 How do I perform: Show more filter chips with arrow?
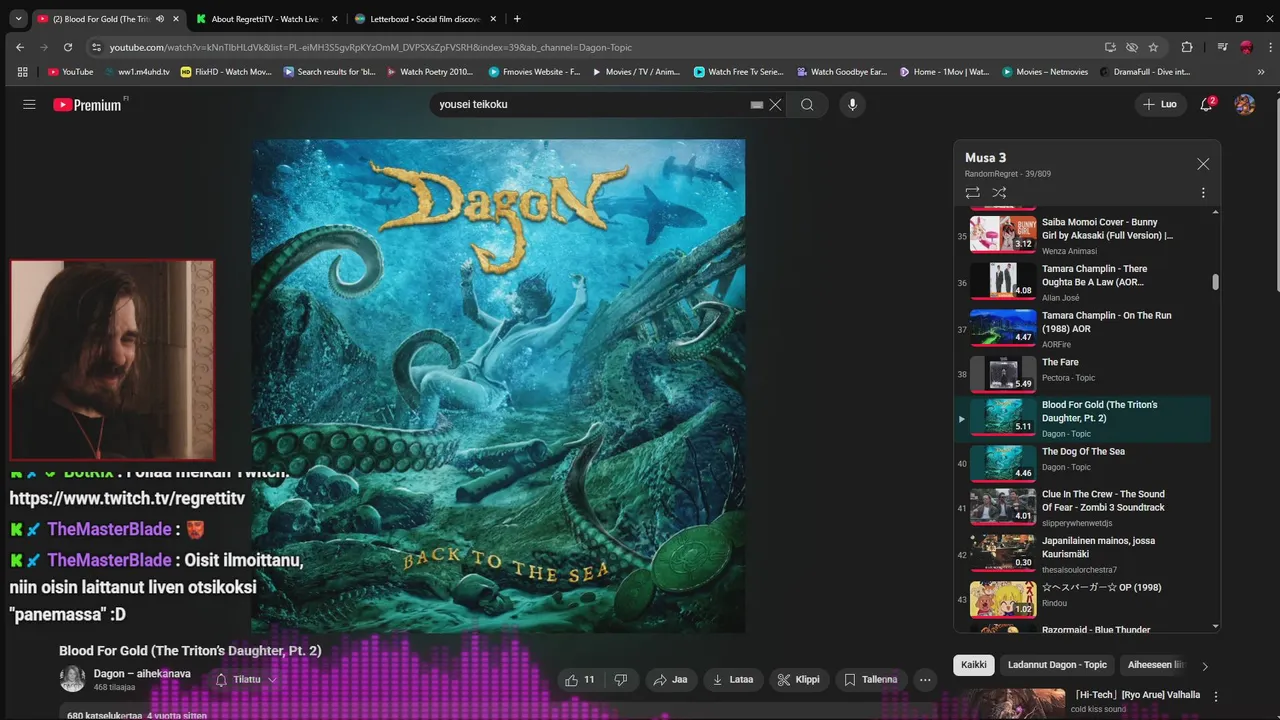(x=1204, y=666)
